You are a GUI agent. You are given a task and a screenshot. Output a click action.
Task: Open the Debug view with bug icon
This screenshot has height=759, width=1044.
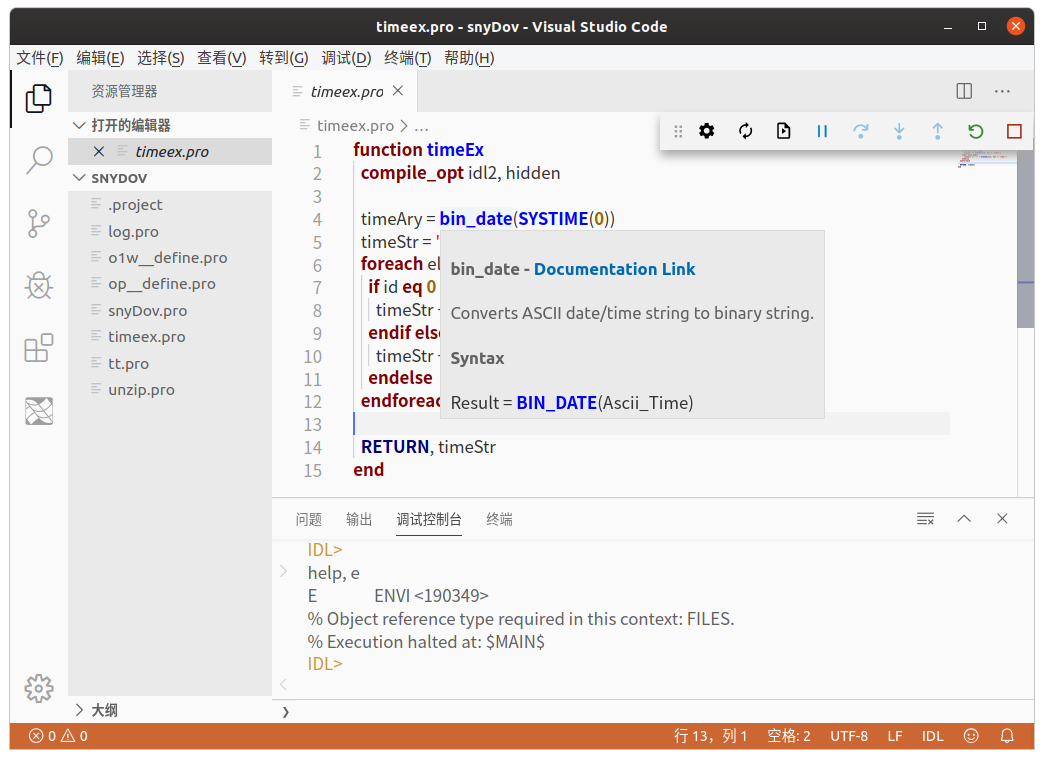[39, 286]
